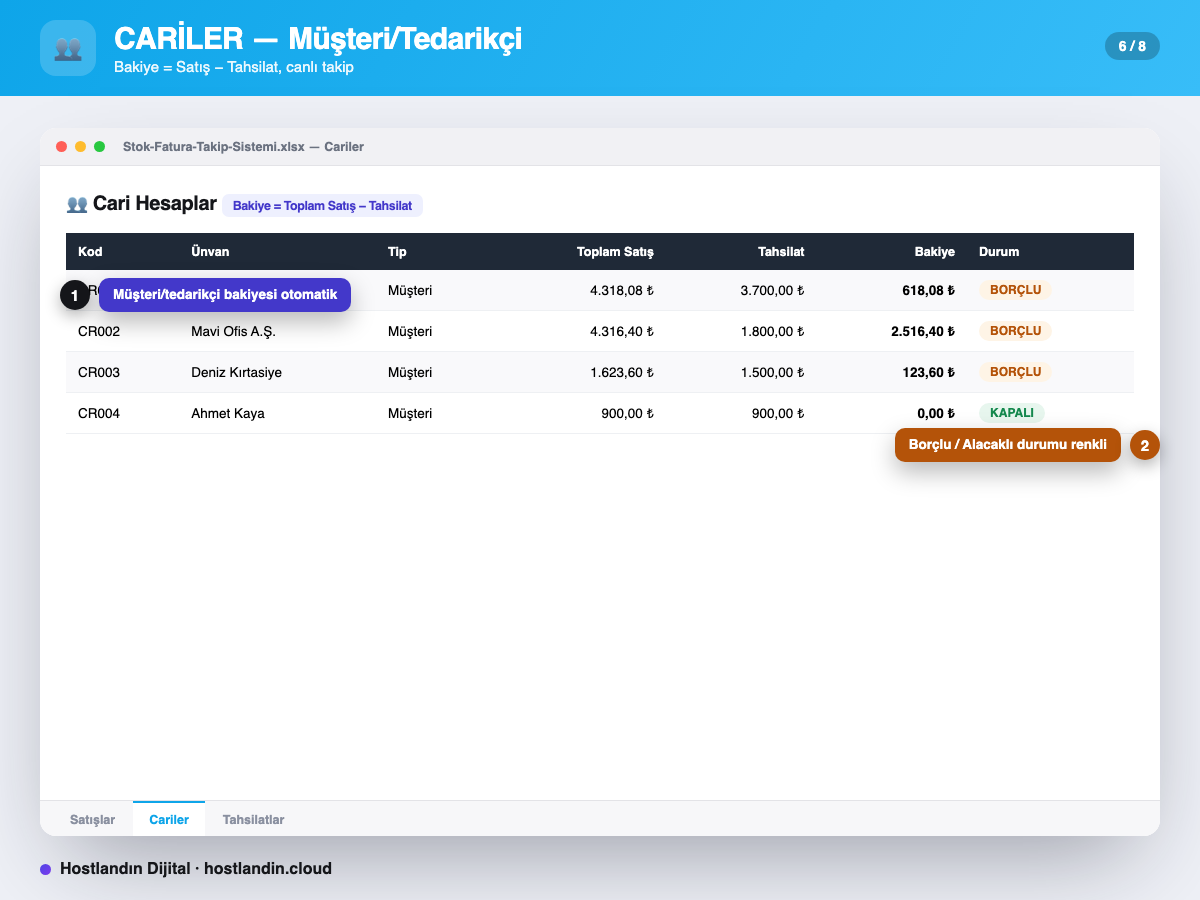1200x900 pixels.
Task: Click the Cariler people icon in header
Action: (68, 48)
